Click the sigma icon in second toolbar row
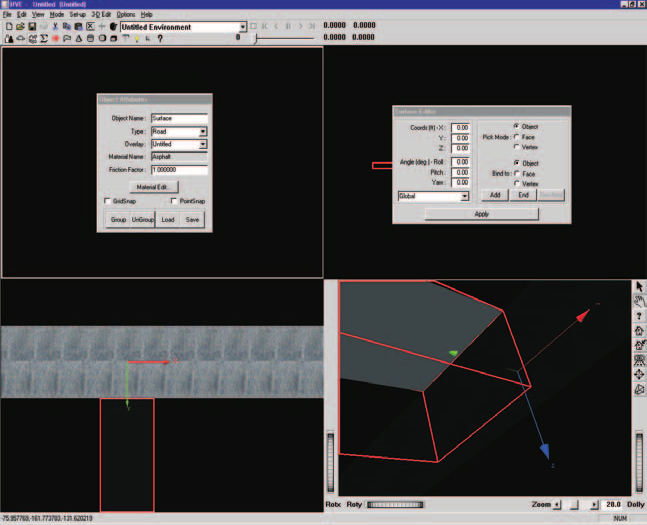Viewport: 647px width, 525px height. [x=44, y=38]
